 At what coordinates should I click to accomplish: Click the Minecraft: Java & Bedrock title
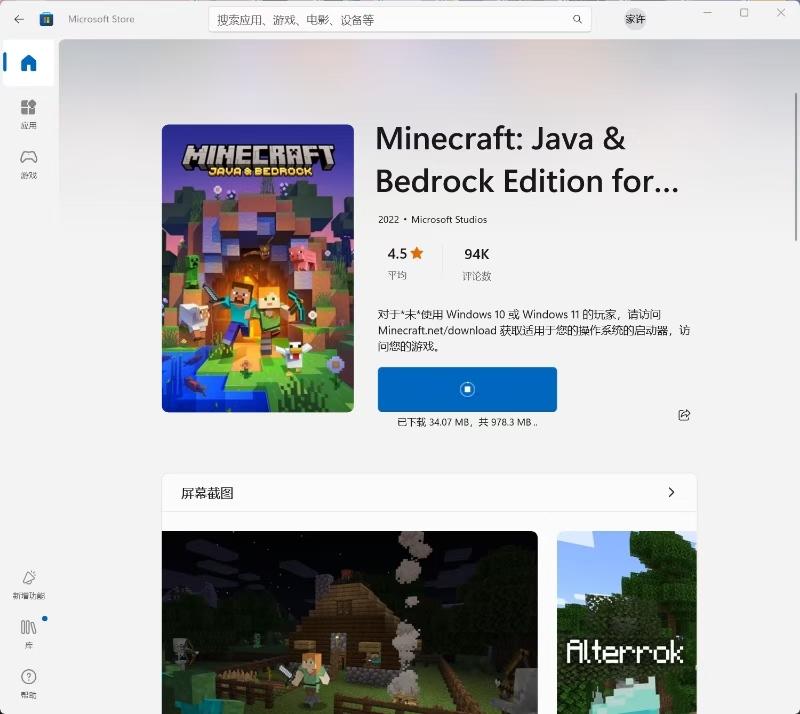(x=527, y=159)
